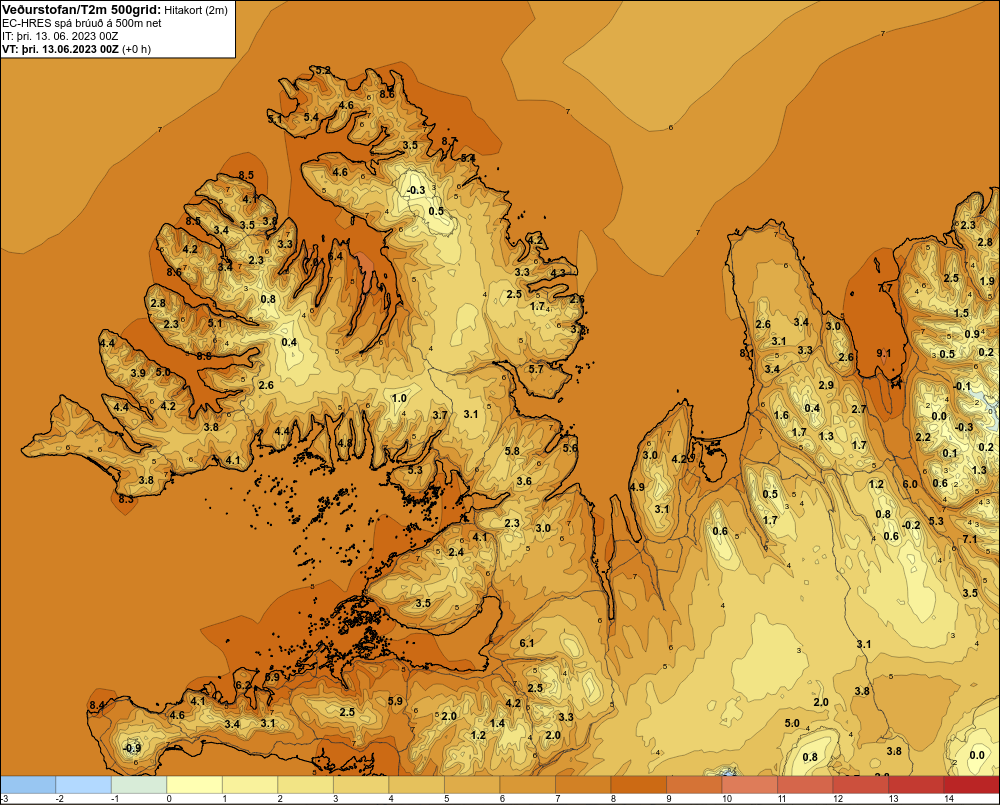Click the 7.7 temperature value
Screen dimensions: 1000x805
click(885, 288)
